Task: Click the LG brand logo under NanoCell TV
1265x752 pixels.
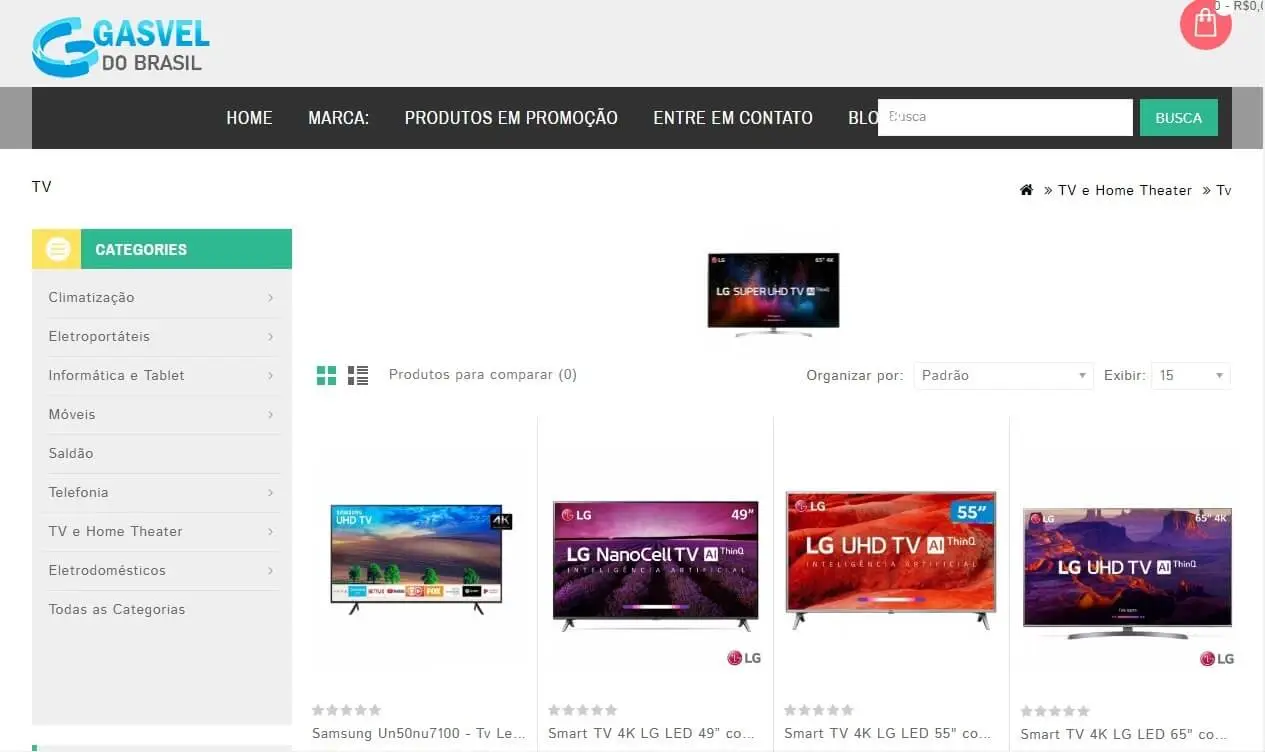Action: pos(743,658)
